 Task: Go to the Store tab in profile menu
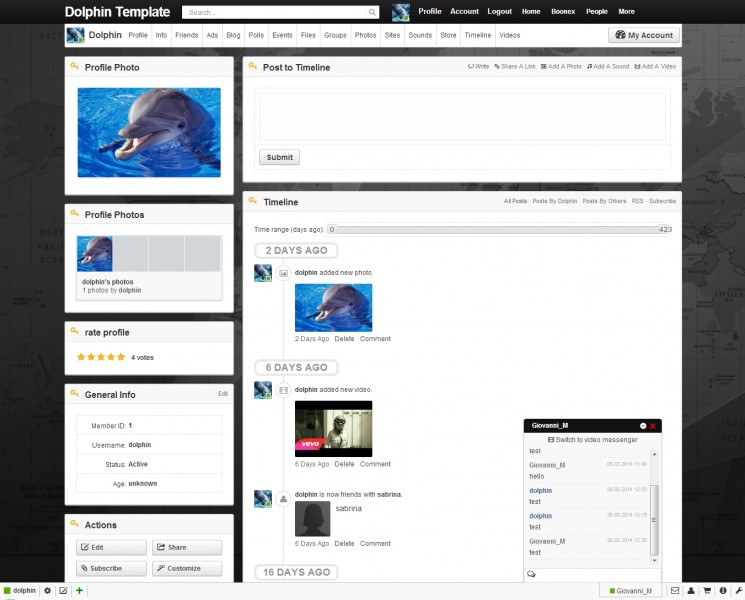click(448, 35)
